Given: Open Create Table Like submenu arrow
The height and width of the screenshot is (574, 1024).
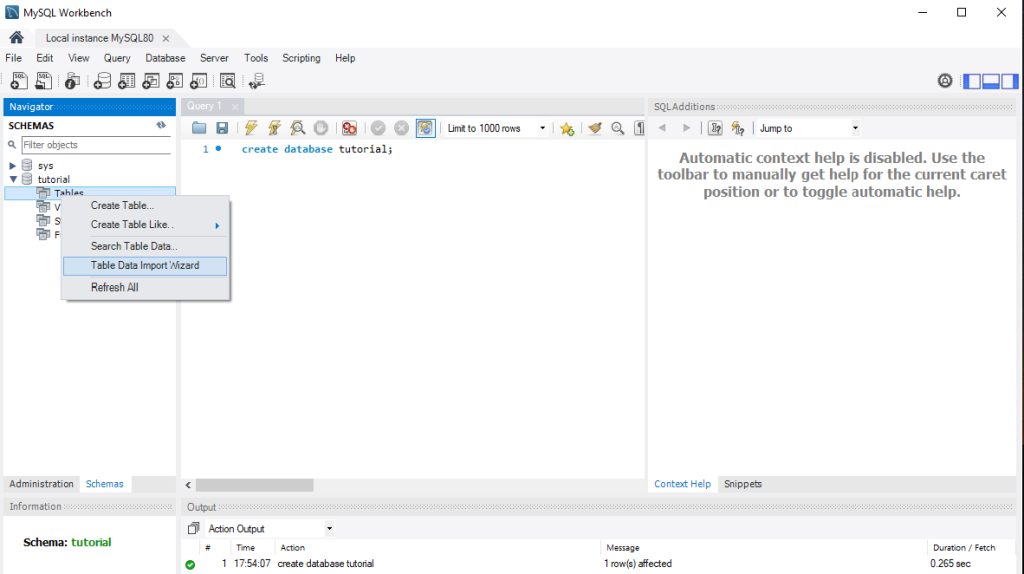Looking at the screenshot, I should pos(217,225).
